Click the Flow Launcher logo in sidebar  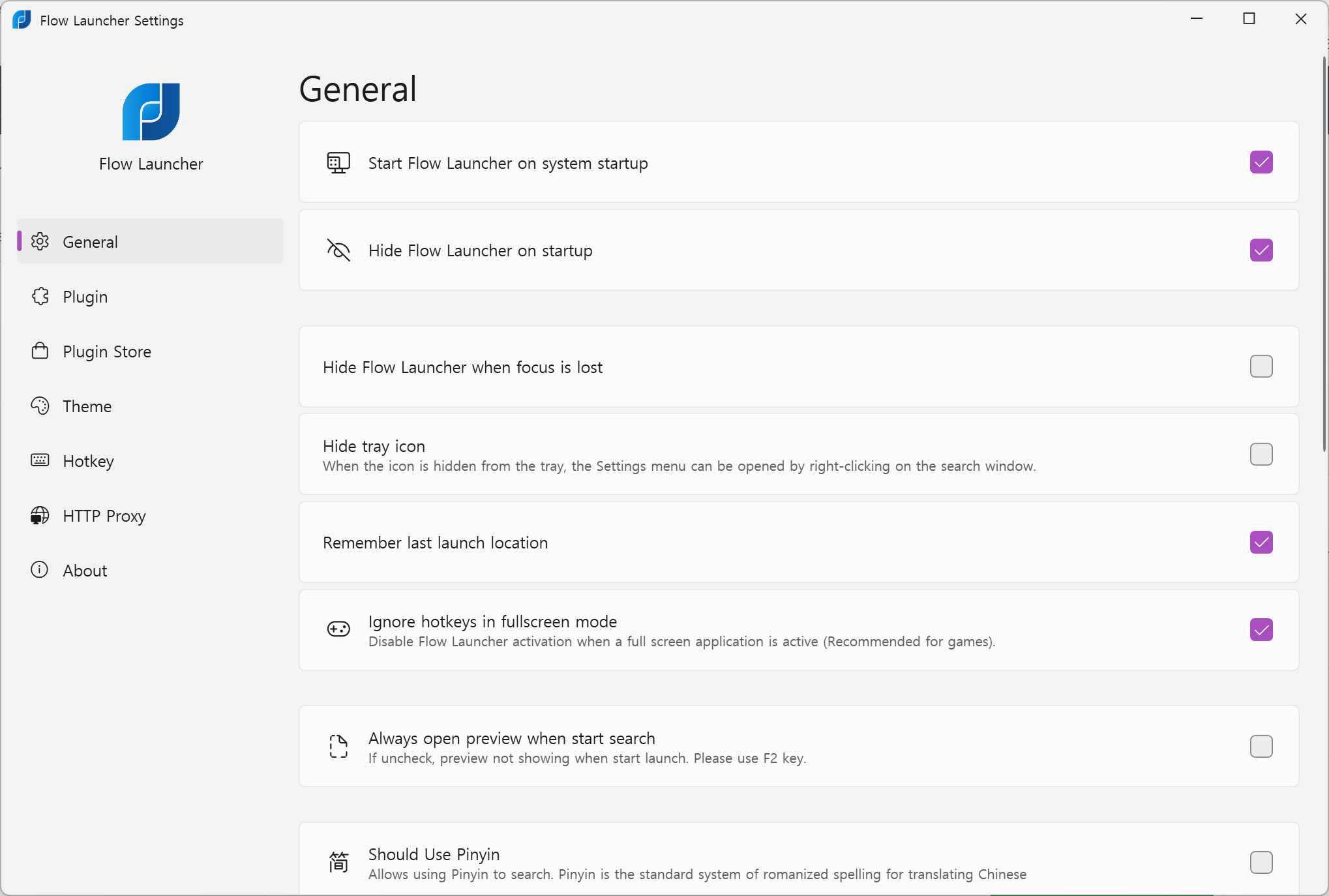tap(151, 112)
